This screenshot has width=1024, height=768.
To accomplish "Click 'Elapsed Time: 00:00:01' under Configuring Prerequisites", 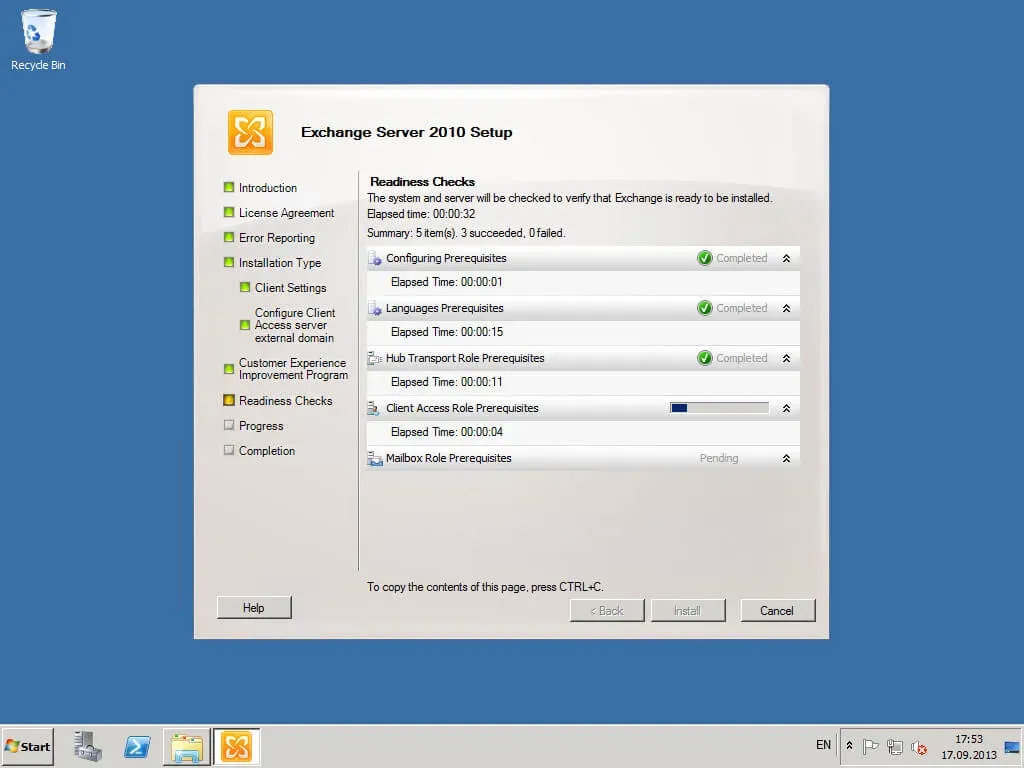I will (447, 282).
